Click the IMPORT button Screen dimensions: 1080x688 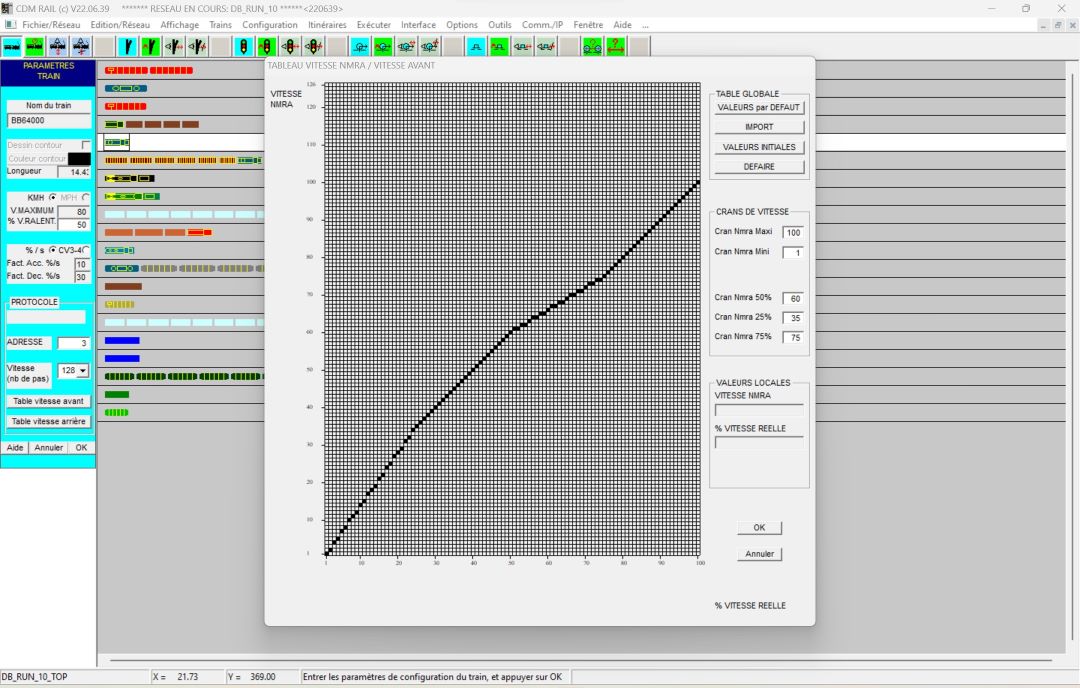coord(758,127)
